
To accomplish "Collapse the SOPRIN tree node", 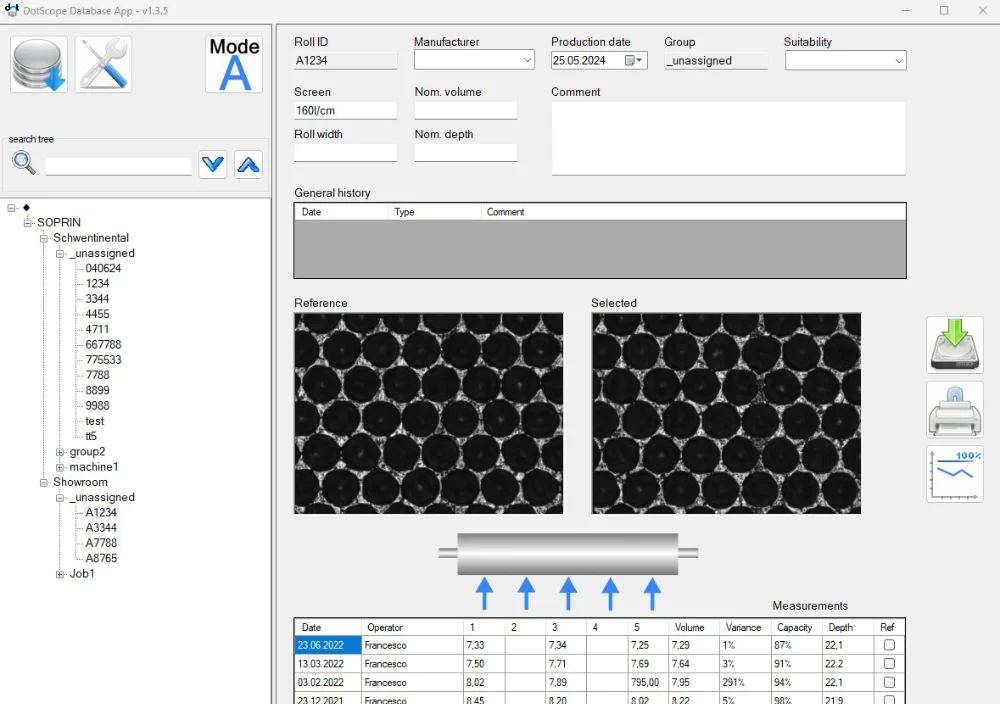I will 27,223.
